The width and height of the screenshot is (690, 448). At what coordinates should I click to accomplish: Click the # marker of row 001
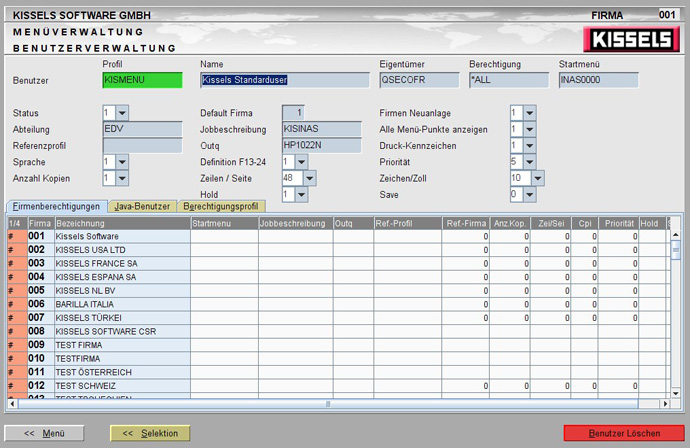click(x=17, y=236)
